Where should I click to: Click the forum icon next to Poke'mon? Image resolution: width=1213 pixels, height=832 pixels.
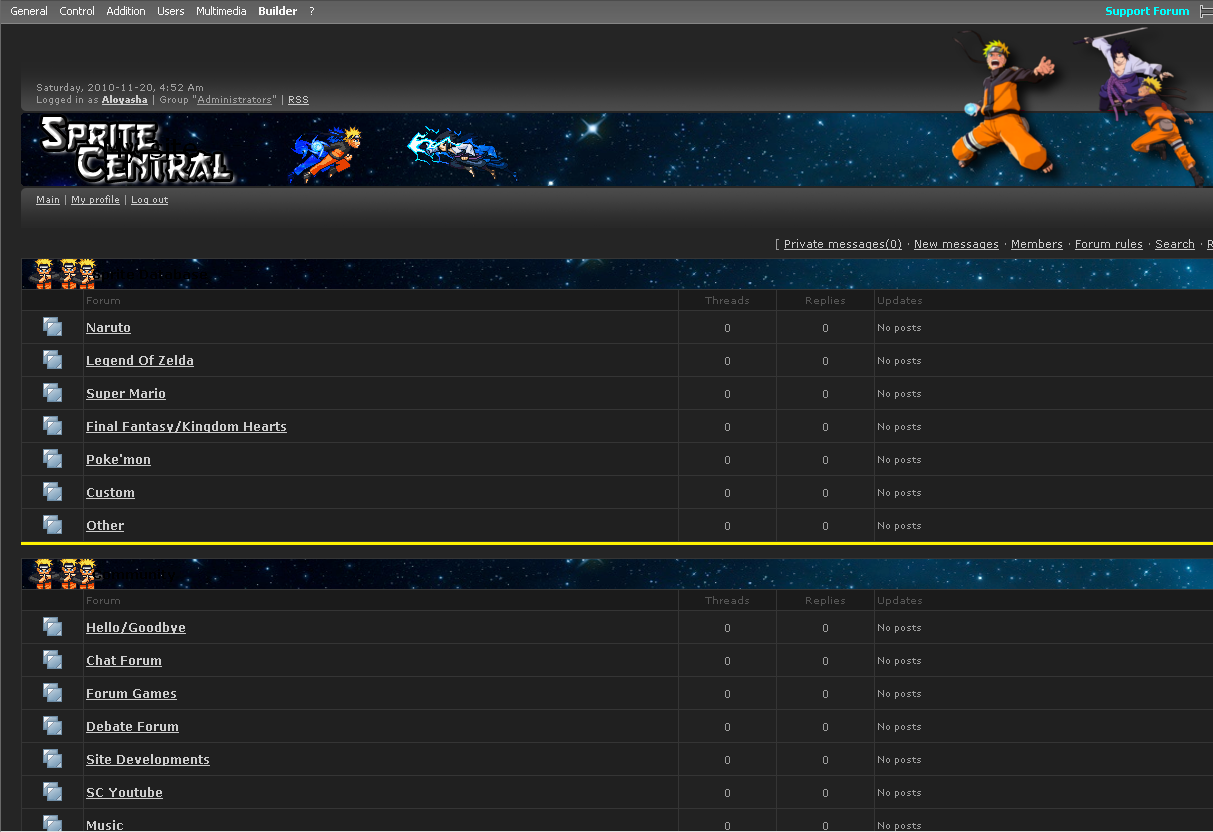[52, 459]
